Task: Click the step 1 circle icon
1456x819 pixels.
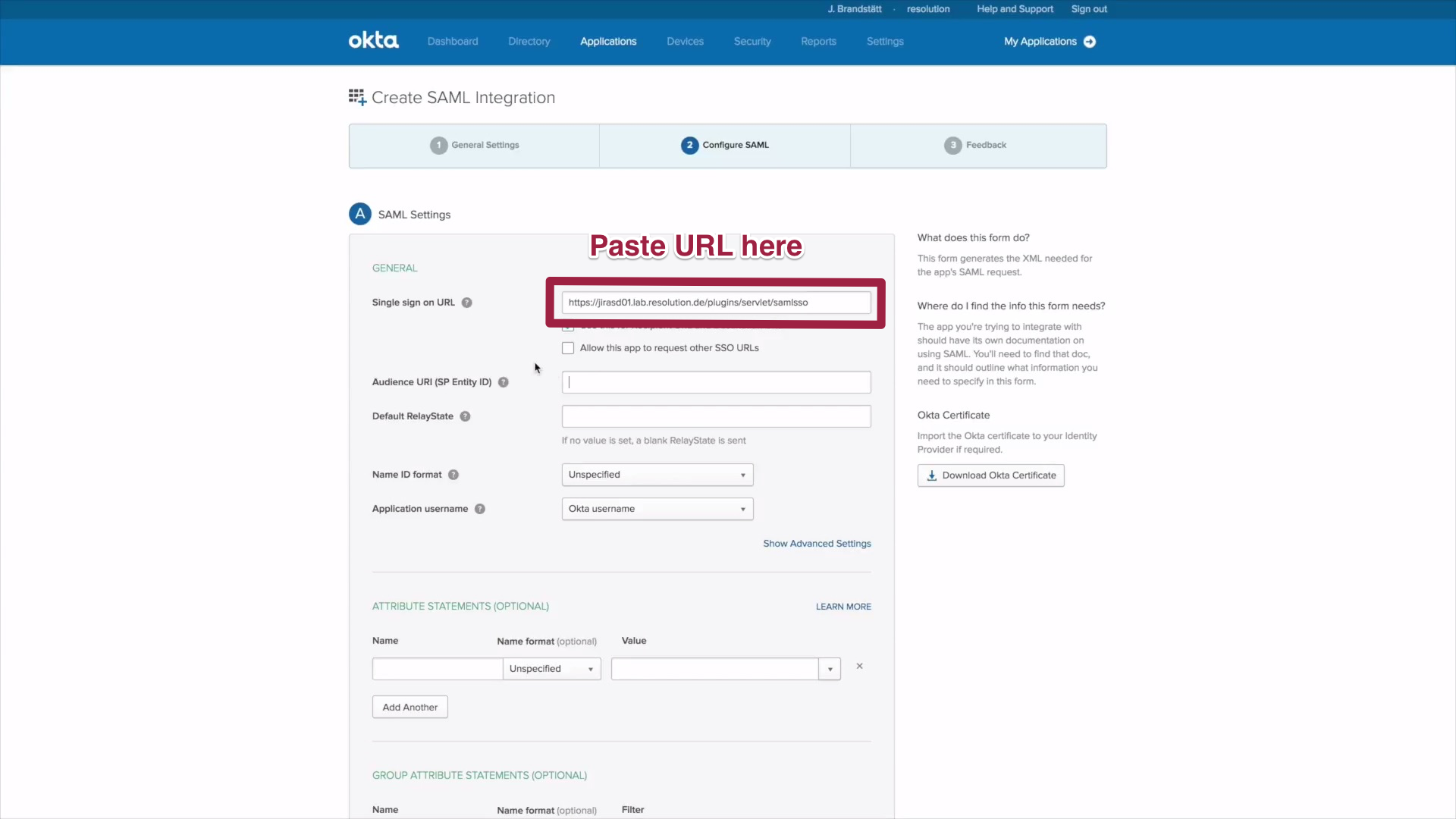Action: 438,145
